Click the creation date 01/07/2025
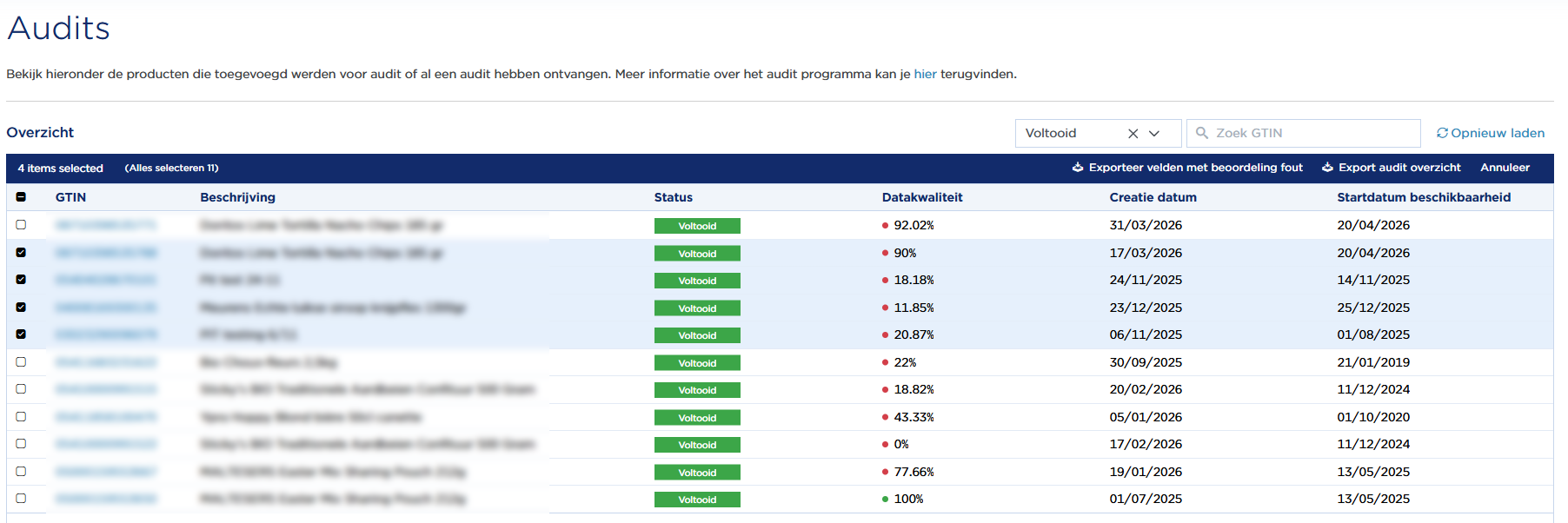This screenshot has height=523, width=1568. point(1146,499)
